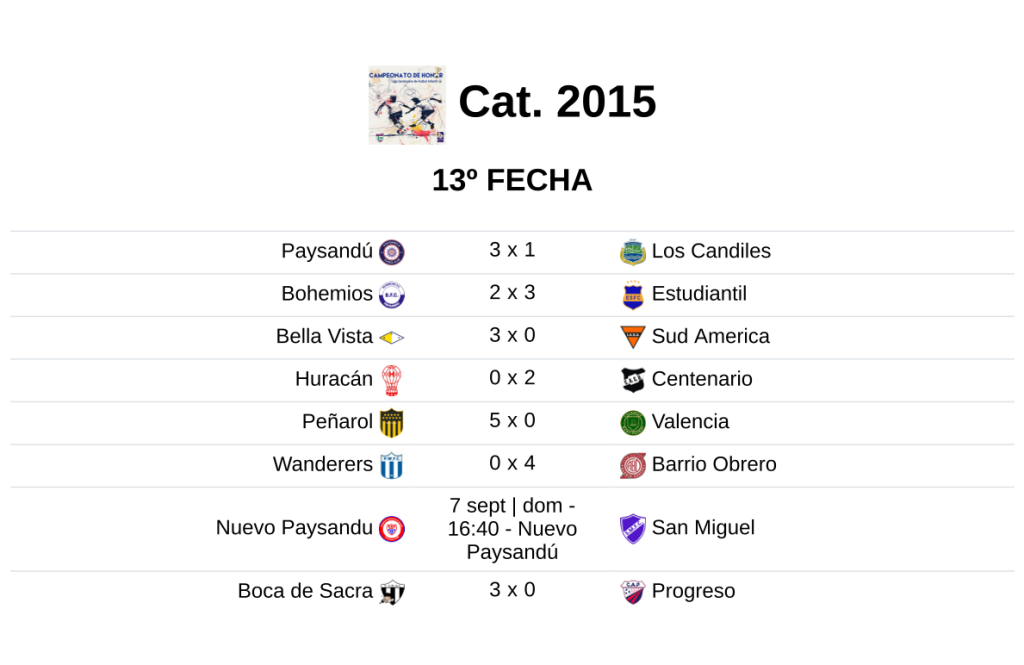Click the Peñarol 5 x 0 score
This screenshot has width=1024, height=665.
coord(512,420)
